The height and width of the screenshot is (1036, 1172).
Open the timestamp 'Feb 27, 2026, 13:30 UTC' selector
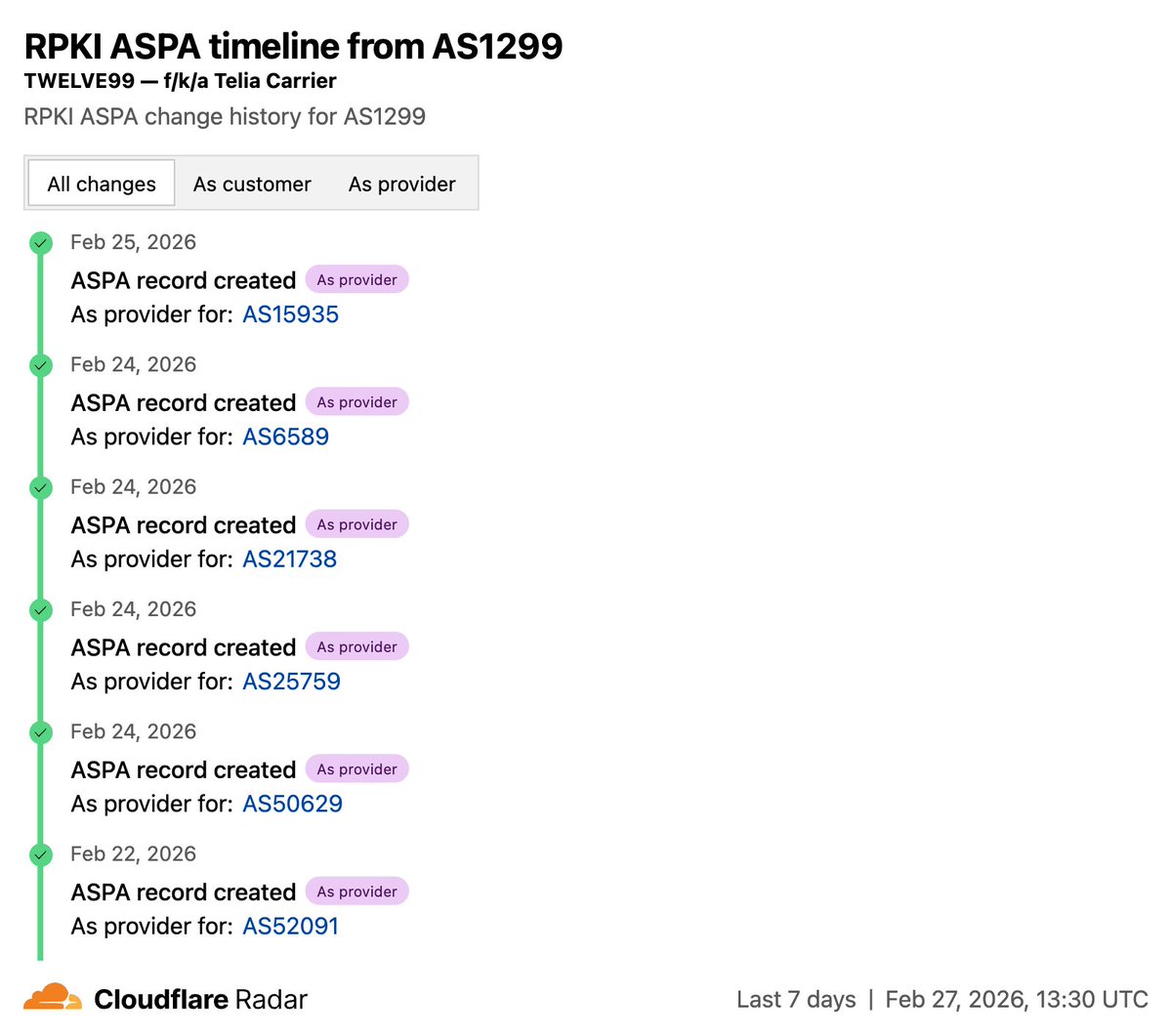tap(1016, 999)
